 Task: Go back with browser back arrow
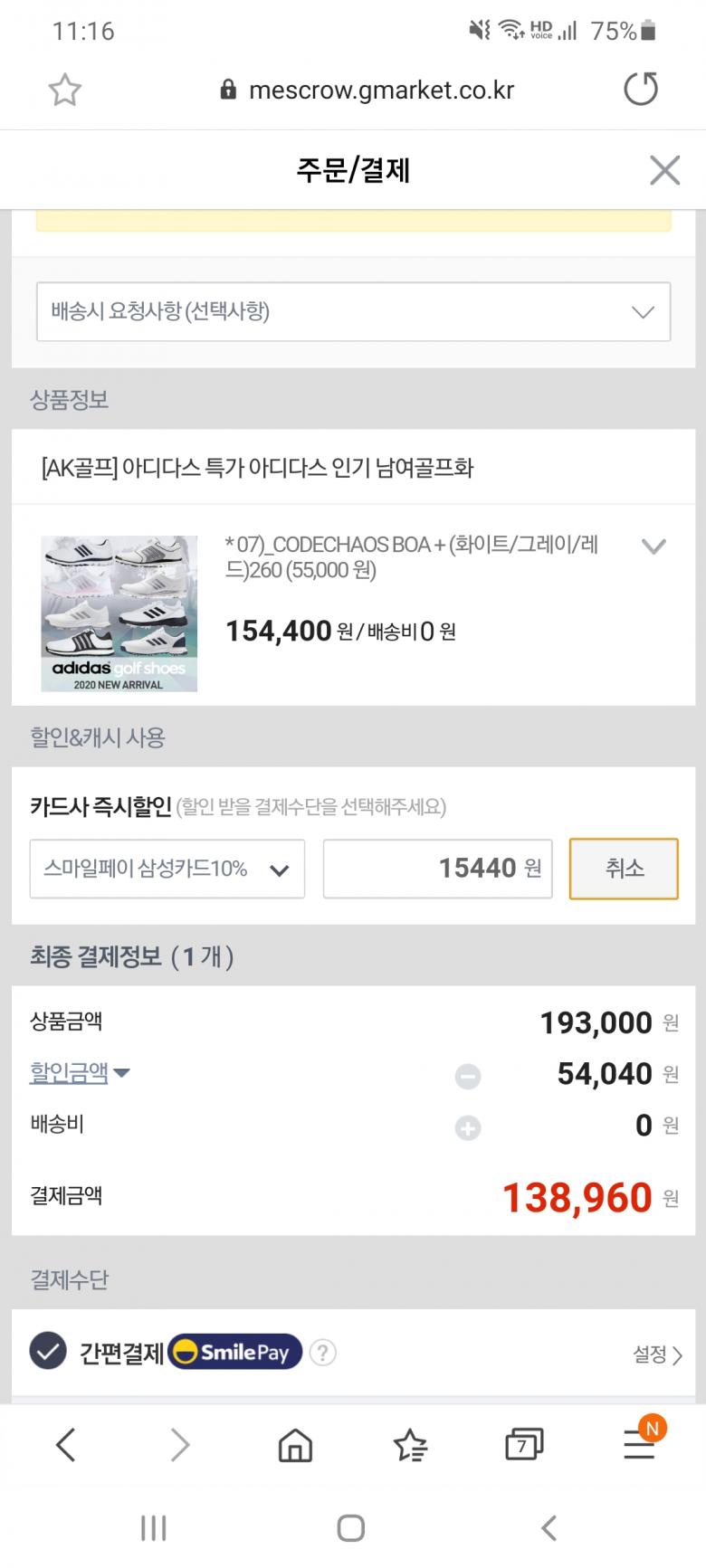(65, 1445)
